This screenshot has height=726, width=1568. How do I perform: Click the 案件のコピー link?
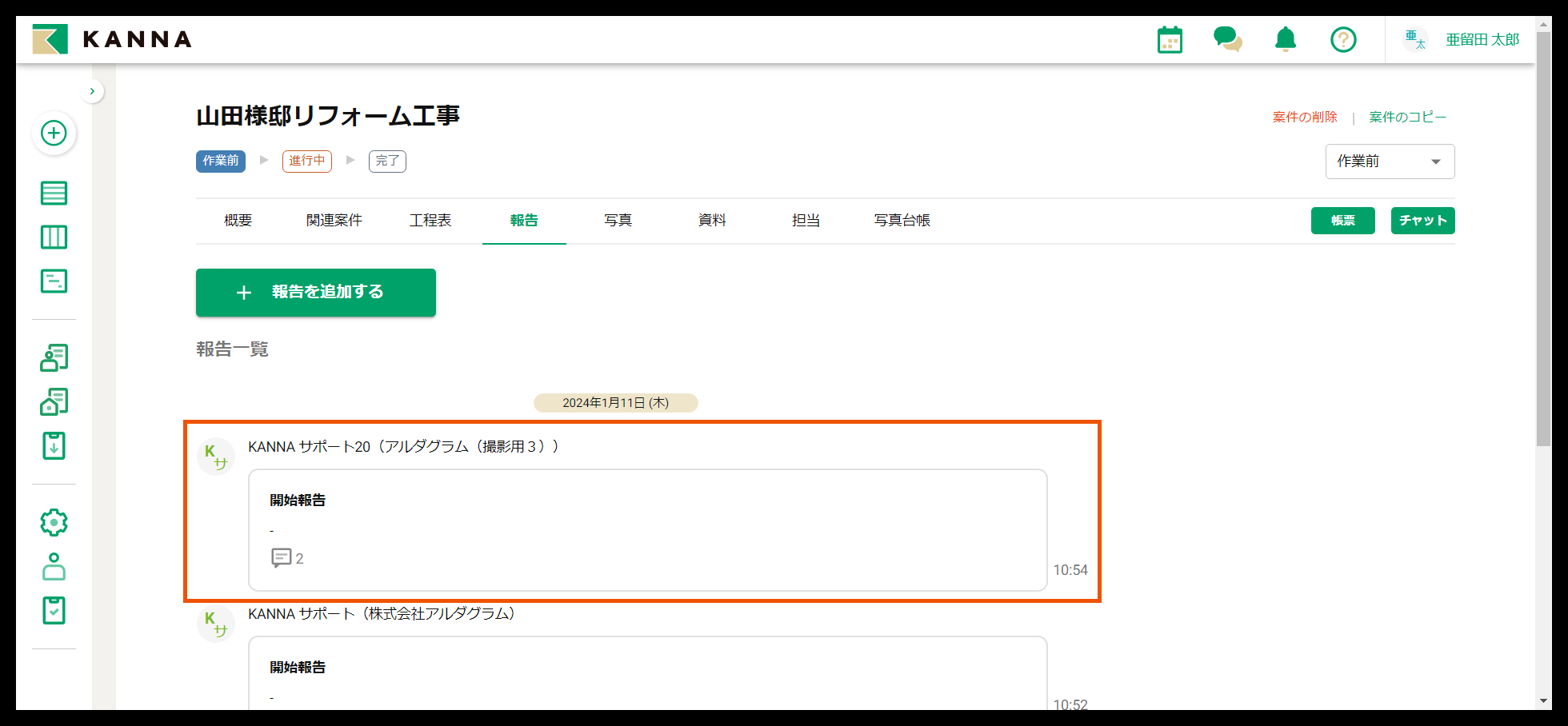pyautogui.click(x=1407, y=116)
